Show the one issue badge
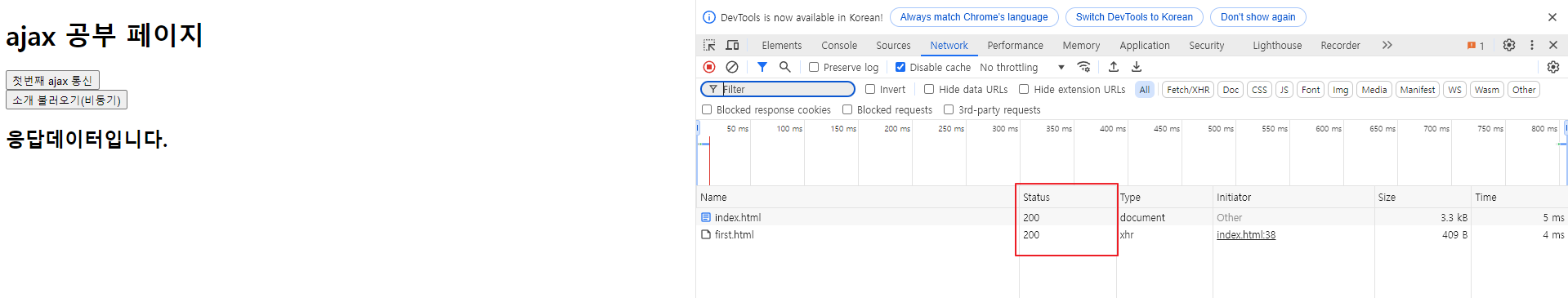 coord(1476,46)
